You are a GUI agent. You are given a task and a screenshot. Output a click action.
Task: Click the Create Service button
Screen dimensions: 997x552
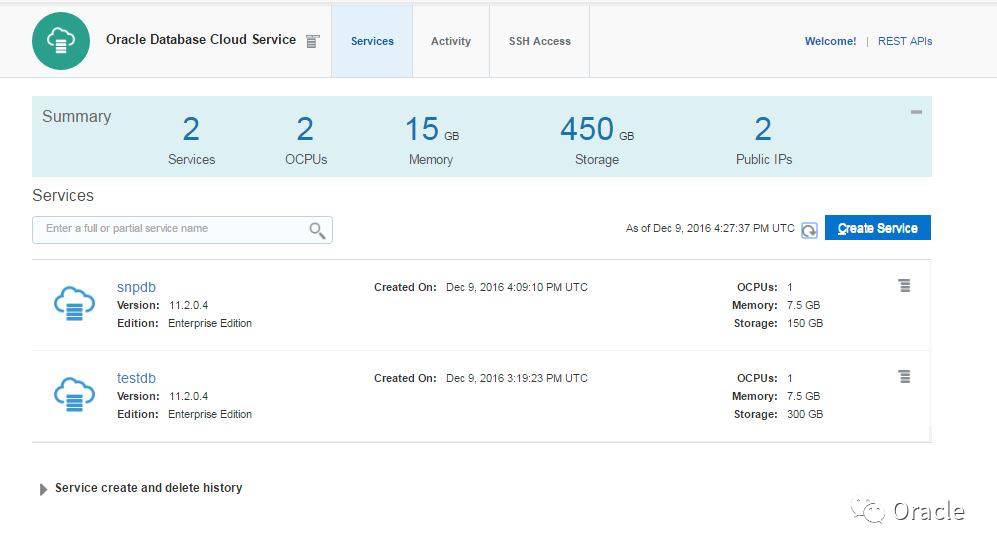(877, 228)
